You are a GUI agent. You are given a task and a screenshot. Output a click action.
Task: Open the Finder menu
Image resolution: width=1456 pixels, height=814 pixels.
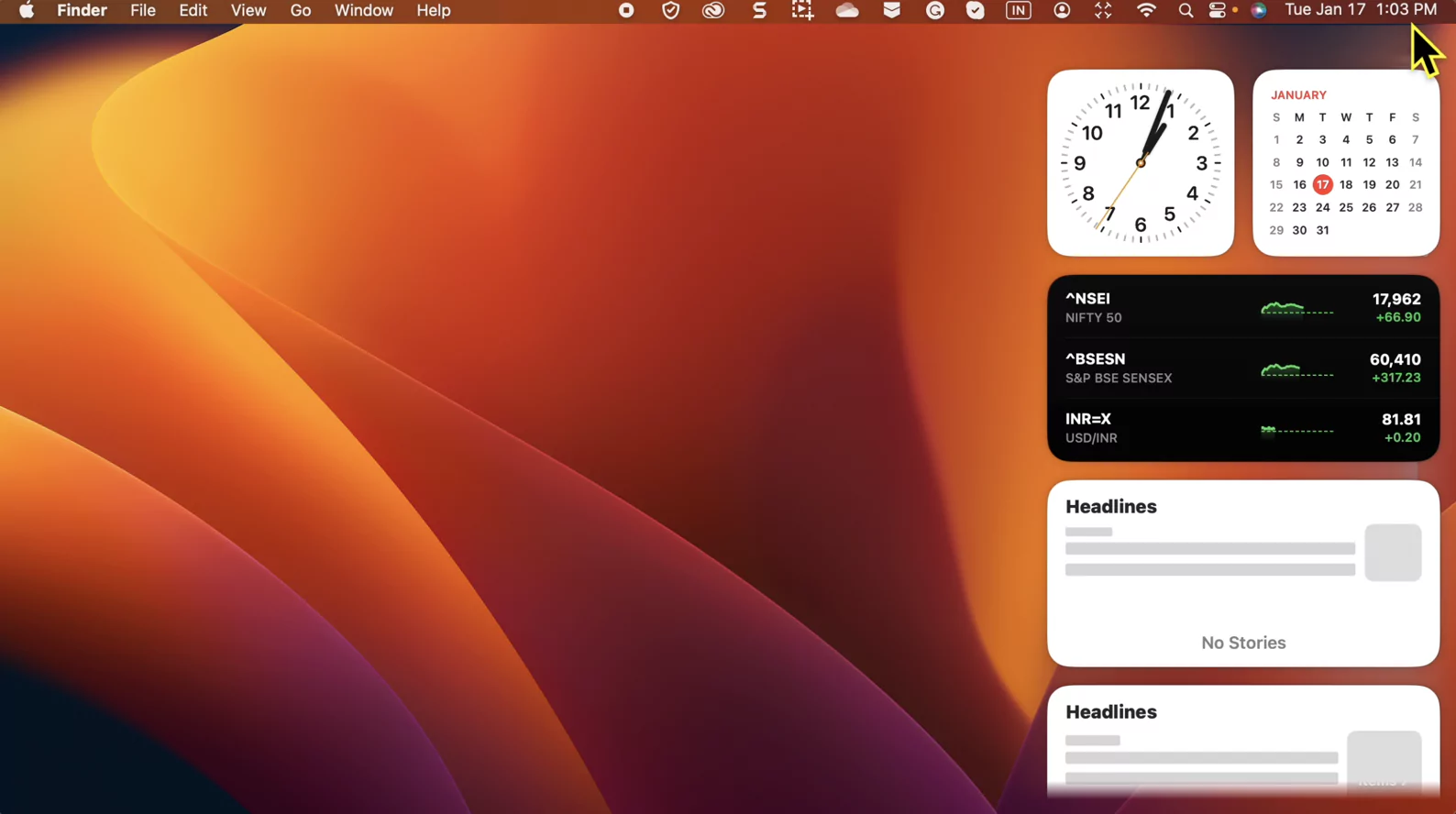(82, 10)
